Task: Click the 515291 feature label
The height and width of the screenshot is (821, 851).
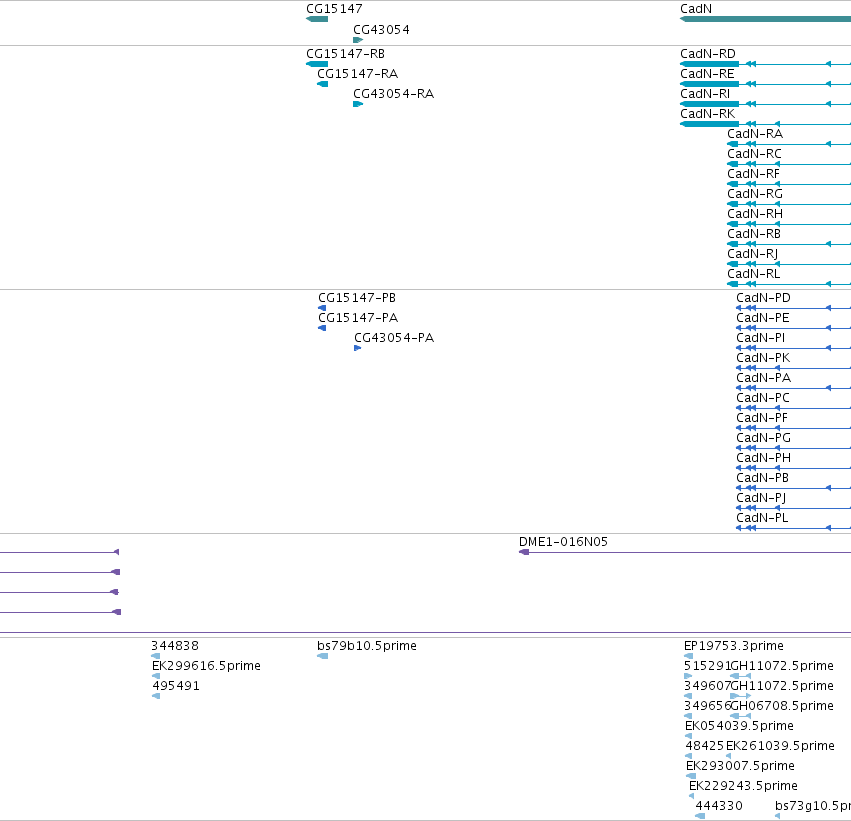Action: click(x=707, y=666)
